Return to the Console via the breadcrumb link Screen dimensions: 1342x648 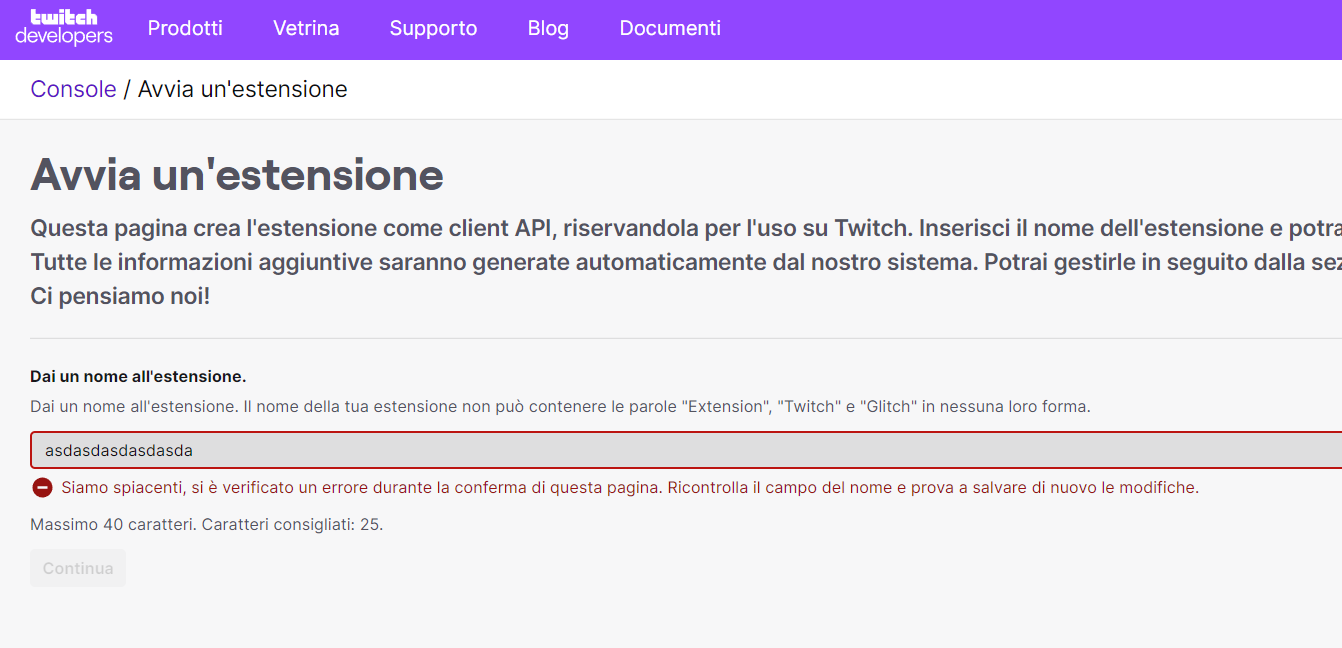tap(73, 89)
